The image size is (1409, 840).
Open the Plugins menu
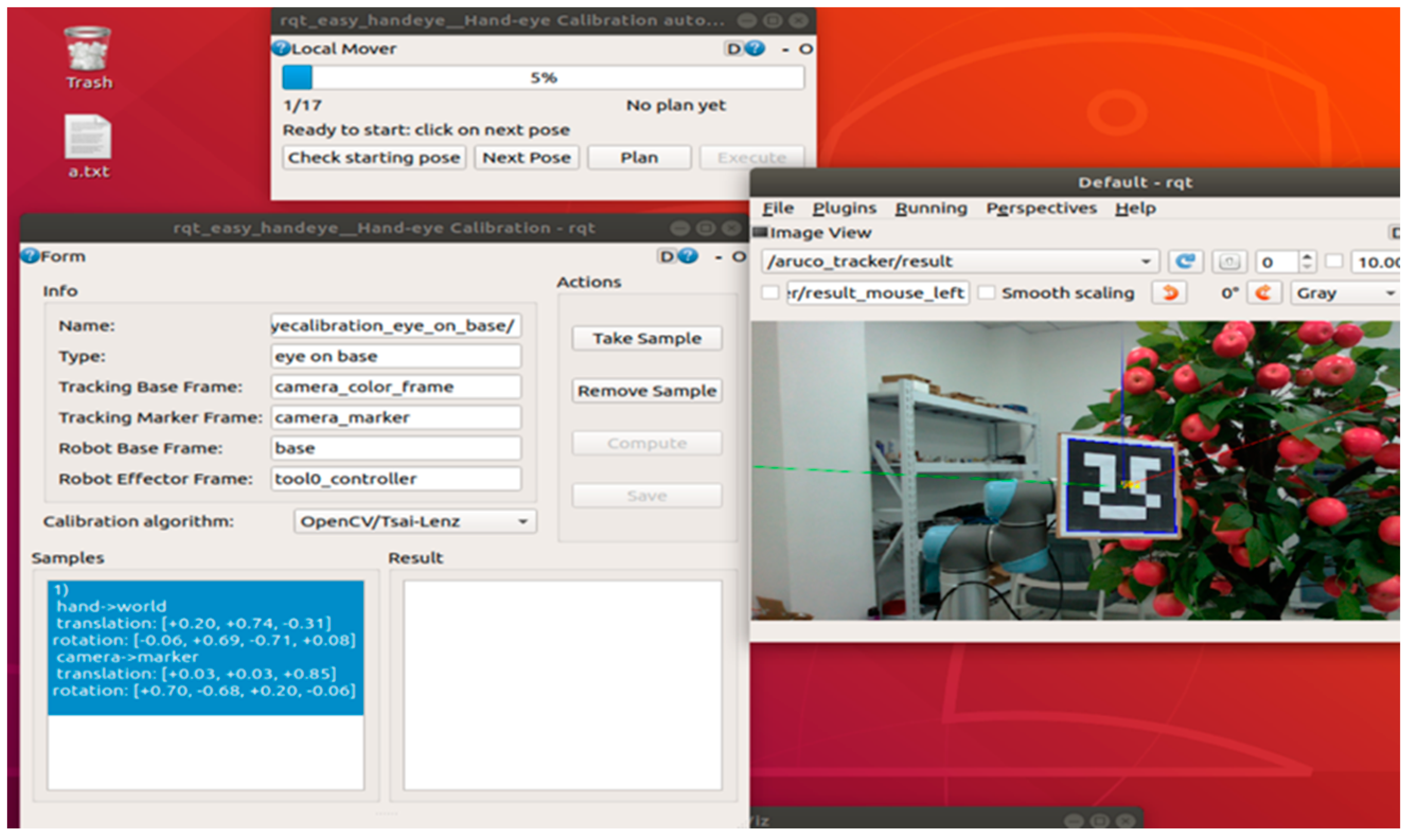pyautogui.click(x=844, y=208)
